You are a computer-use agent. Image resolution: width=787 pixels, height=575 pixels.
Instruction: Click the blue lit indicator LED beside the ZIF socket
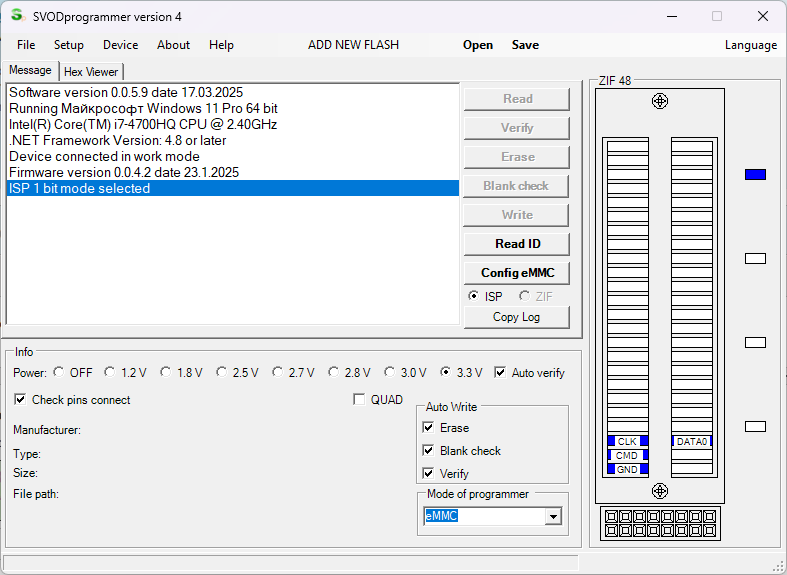(x=755, y=174)
